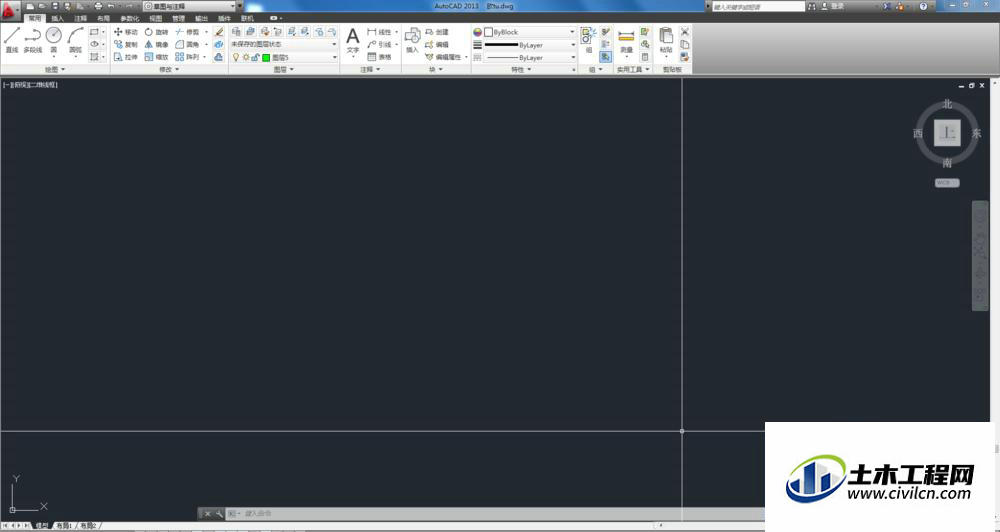Click the Paste (粘贴) icon
This screenshot has height=532, width=1000.
(x=666, y=40)
